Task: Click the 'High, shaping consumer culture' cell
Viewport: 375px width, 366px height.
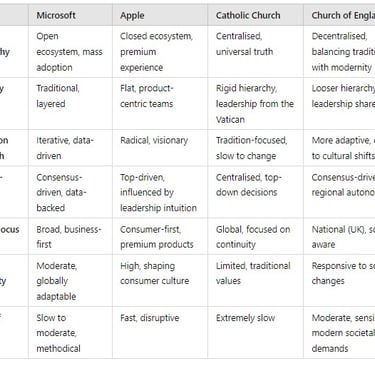Action: click(x=160, y=281)
